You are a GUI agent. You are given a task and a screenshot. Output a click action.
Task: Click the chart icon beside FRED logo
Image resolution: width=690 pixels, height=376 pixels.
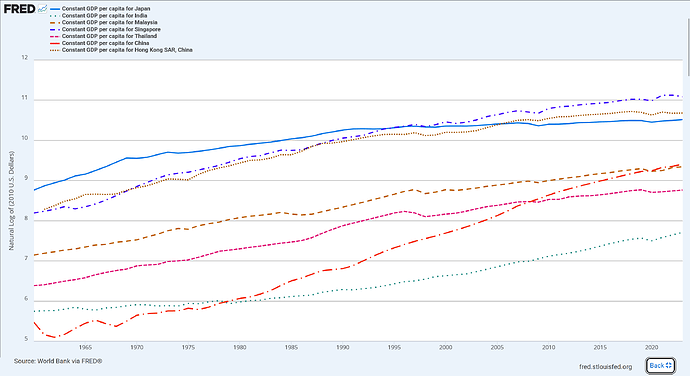42,9
